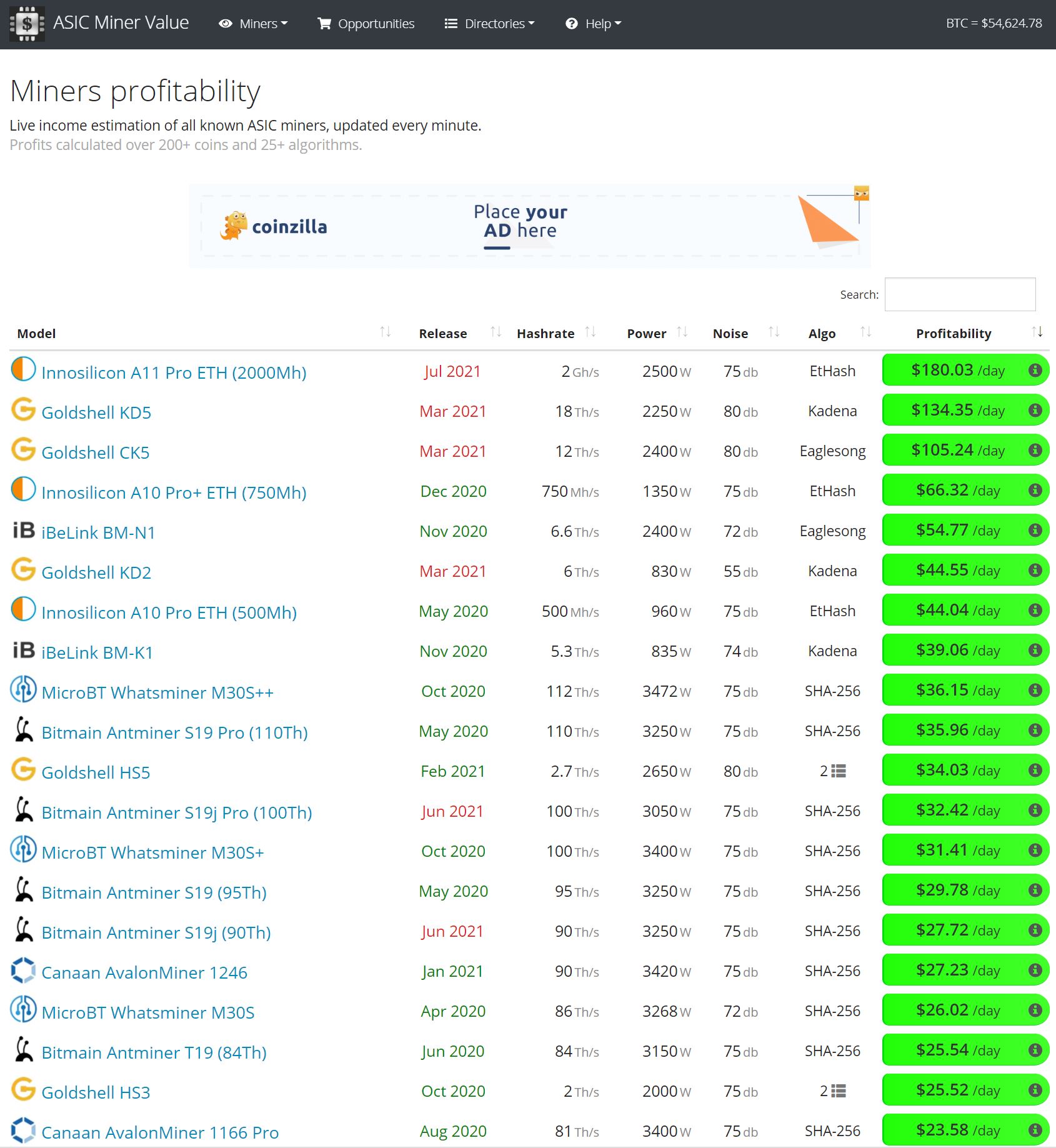Screen dimensions: 1056x1148
Task: Click the algorithm list icon for Goldshell HS5
Action: 839,772
